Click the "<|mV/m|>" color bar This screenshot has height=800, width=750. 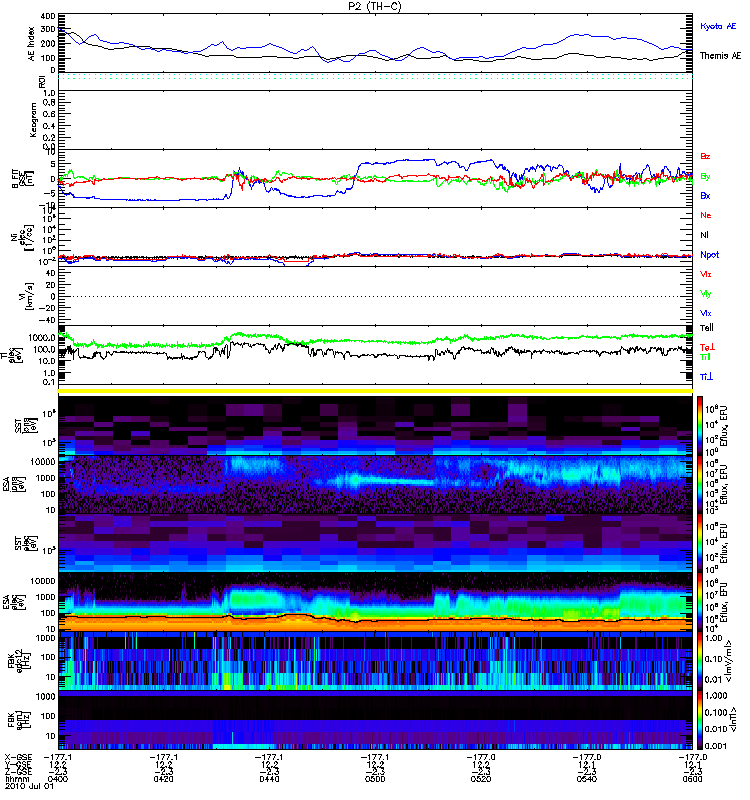[x=700, y=661]
